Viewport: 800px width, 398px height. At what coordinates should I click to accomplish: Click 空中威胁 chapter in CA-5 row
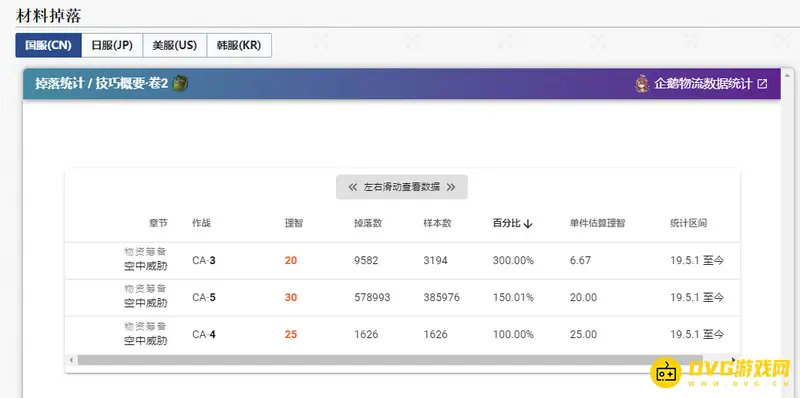[x=146, y=303]
